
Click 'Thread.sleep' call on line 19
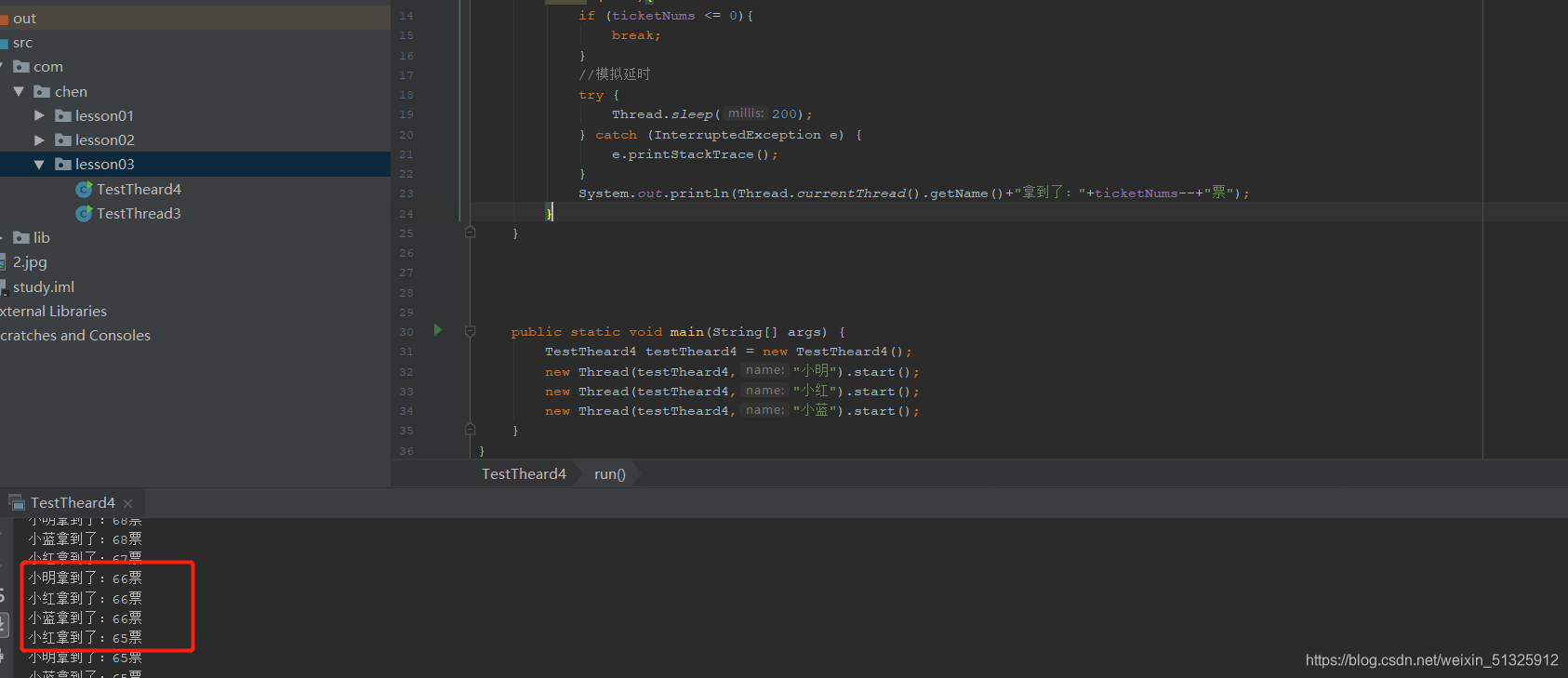coord(662,114)
